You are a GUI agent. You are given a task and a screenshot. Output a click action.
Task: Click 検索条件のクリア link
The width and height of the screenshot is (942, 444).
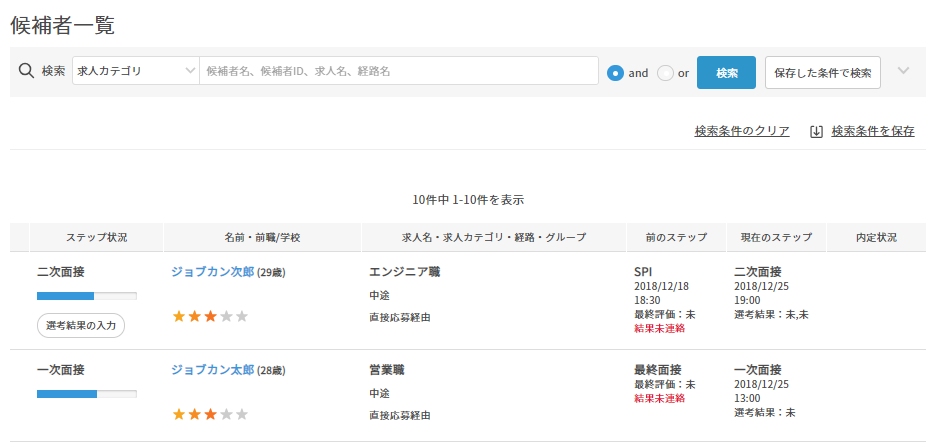tap(742, 131)
